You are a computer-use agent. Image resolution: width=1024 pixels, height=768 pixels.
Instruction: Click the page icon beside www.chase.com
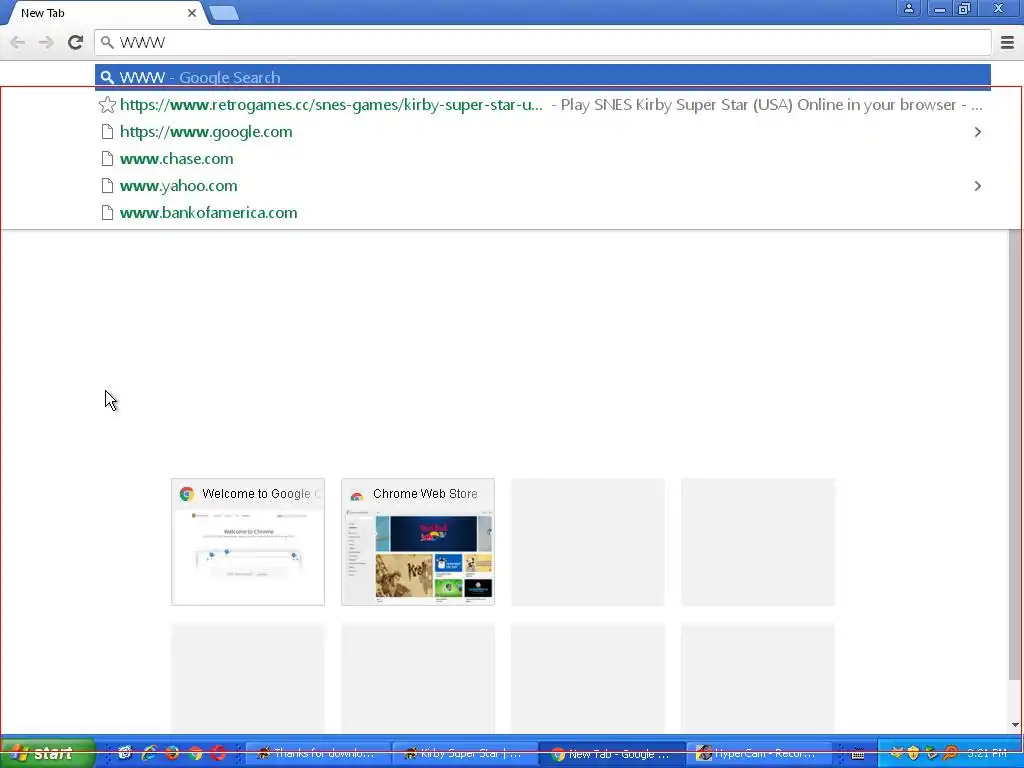click(x=107, y=159)
